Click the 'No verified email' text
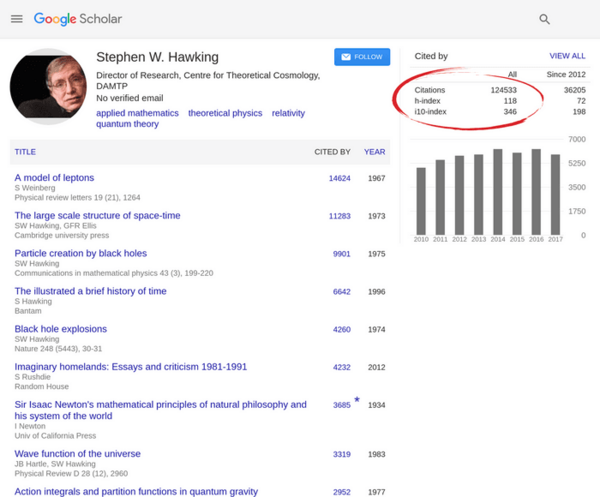 130,98
